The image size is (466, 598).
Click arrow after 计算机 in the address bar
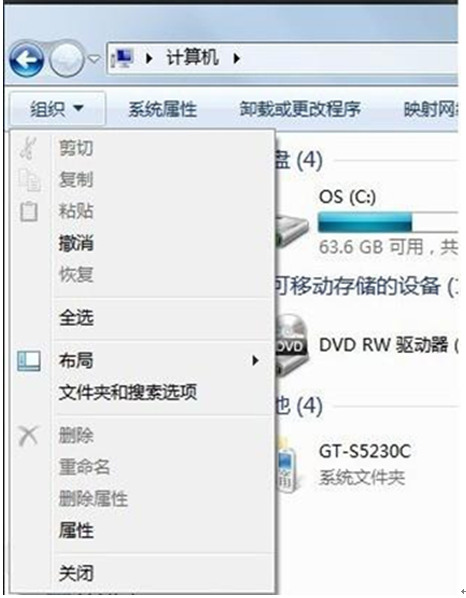[236, 58]
